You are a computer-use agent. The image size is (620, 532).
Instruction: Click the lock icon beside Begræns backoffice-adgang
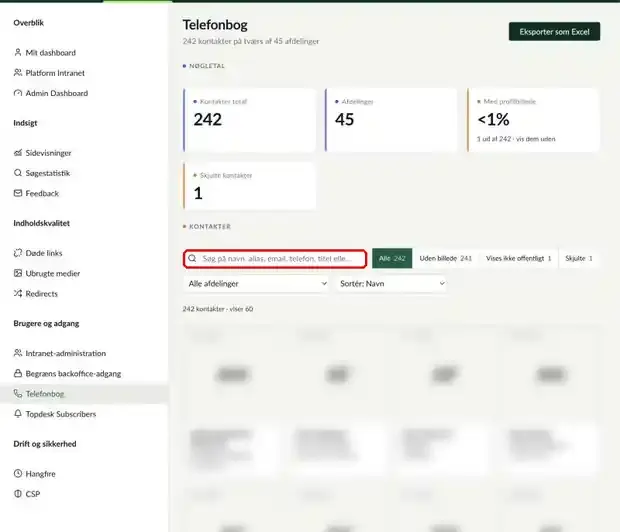[18, 373]
